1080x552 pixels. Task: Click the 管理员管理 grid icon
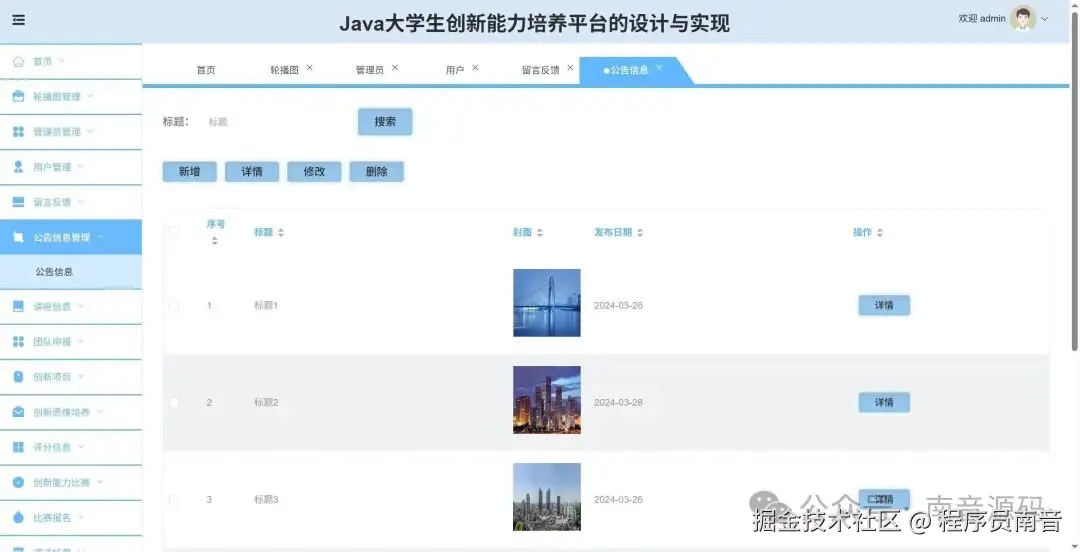19,132
